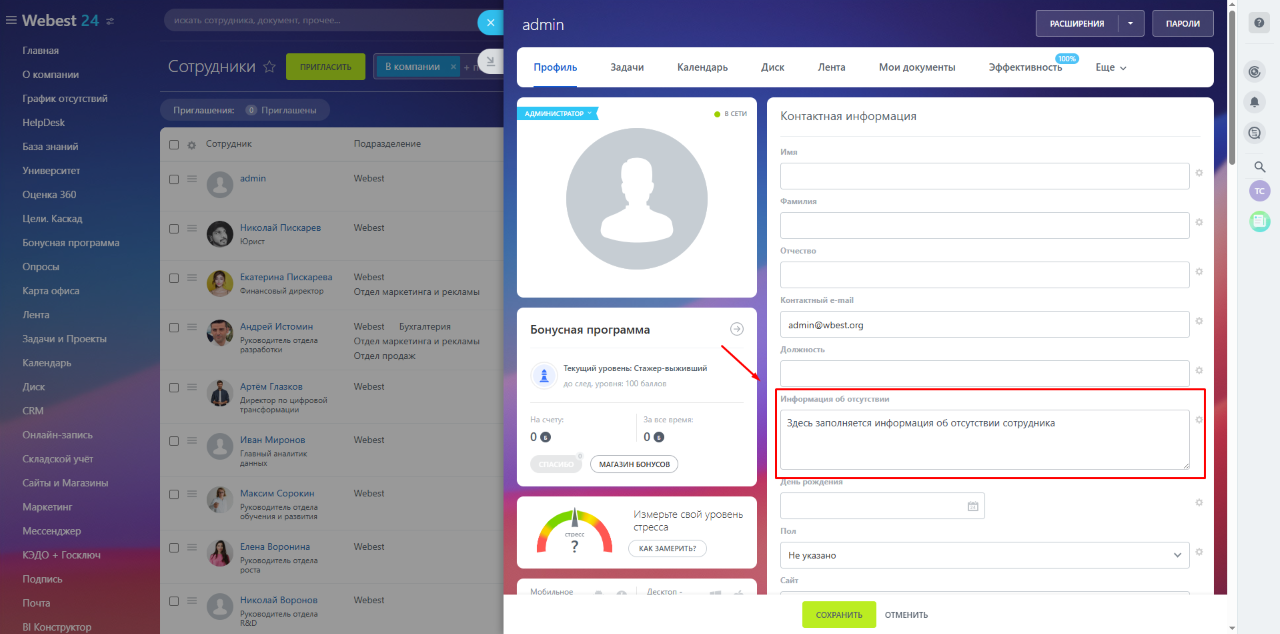This screenshot has width=1280, height=634.
Task: Open the chat messages icon in right sidebar
Action: coord(1255,132)
